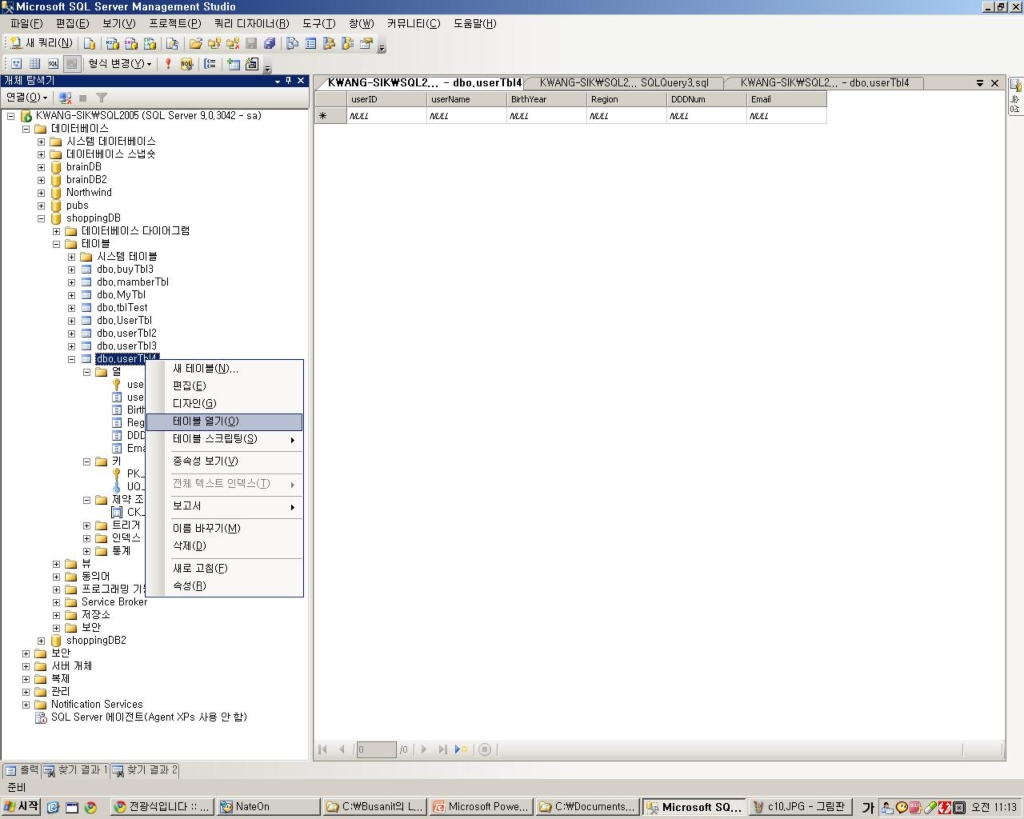Click the Add Group By icon

pos(210,63)
